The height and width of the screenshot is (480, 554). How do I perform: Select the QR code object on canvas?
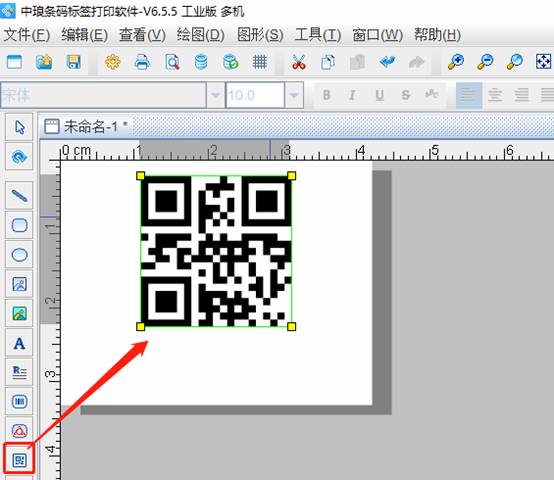pos(216,251)
